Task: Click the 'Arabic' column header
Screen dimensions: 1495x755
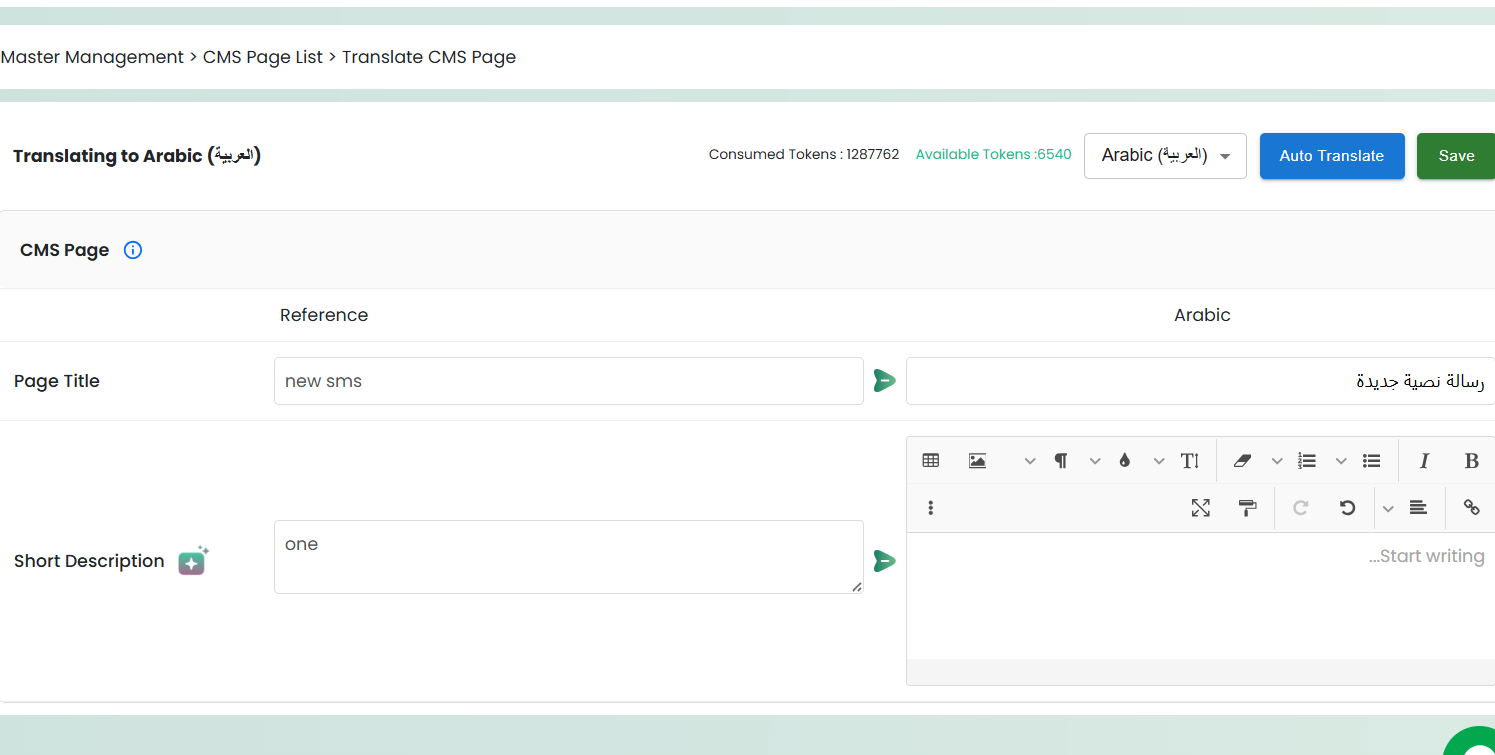Action: (x=1202, y=315)
